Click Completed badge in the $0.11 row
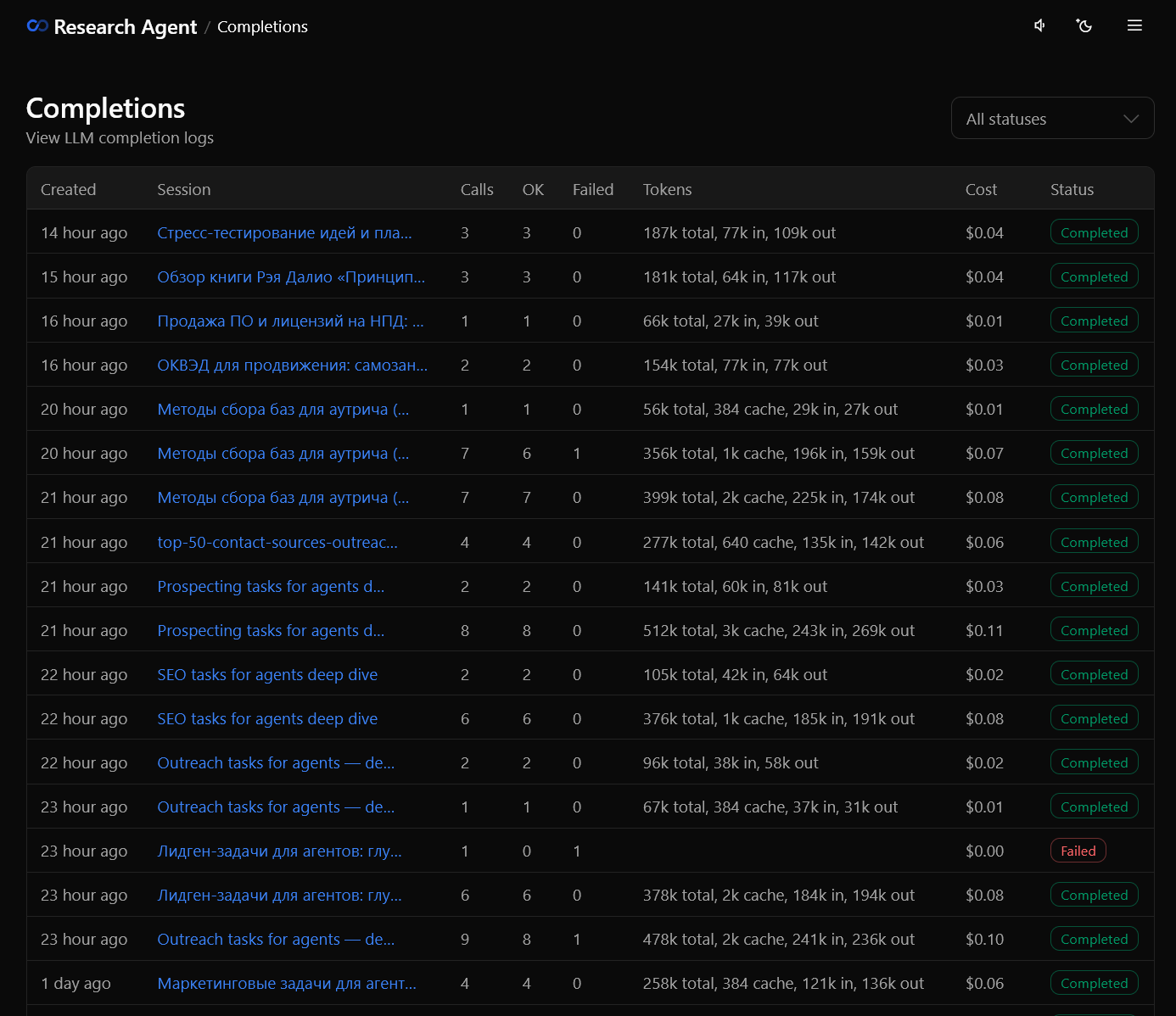 (x=1094, y=630)
